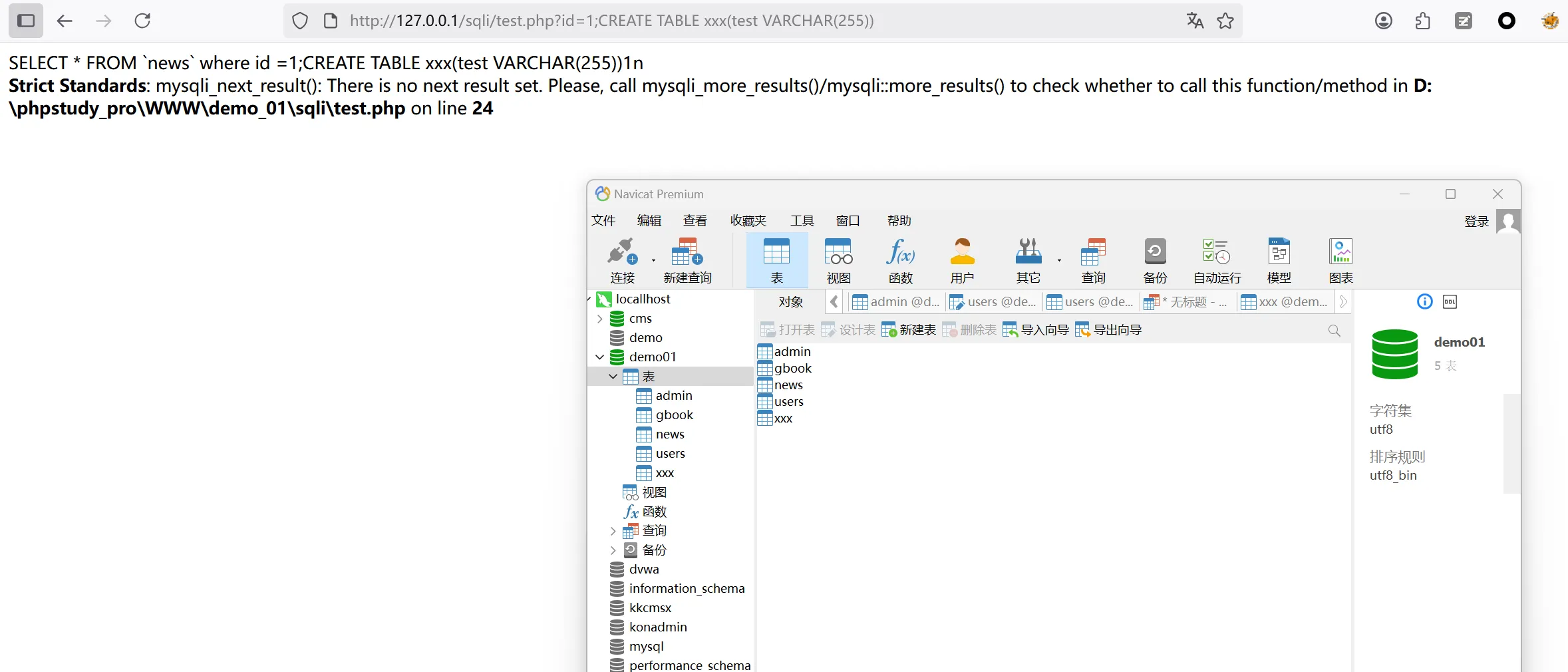Collapse the demo01 database node
This screenshot has height=672, width=1568.
(599, 357)
